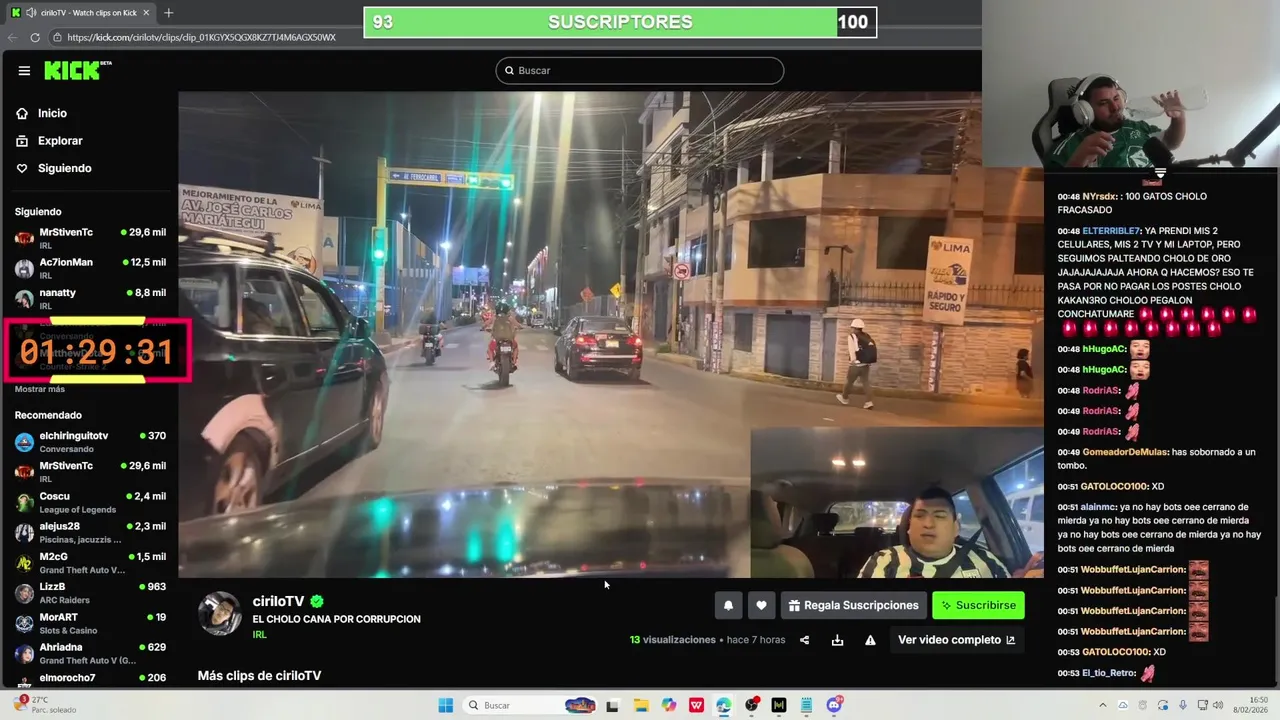The image size is (1280, 720).
Task: Click username ELTERRIBLE7 in chat
Action: 1111,231
